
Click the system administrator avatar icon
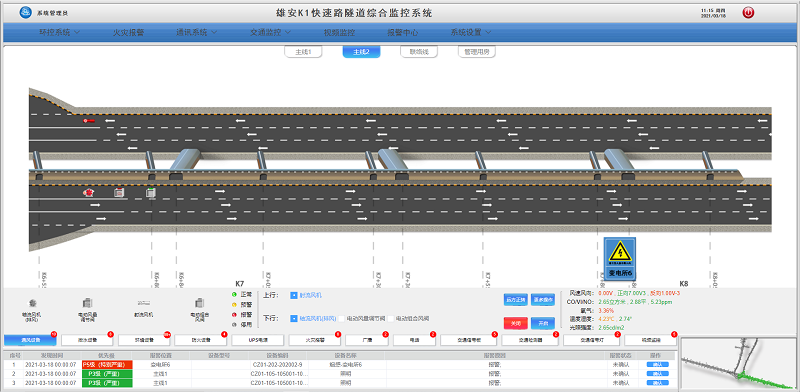point(26,13)
